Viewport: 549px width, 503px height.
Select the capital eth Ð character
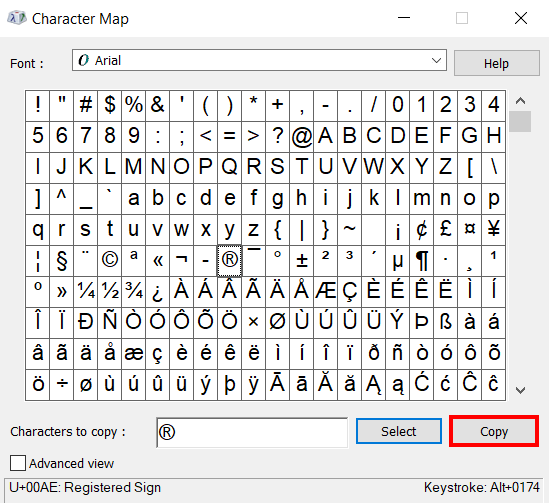click(86, 323)
